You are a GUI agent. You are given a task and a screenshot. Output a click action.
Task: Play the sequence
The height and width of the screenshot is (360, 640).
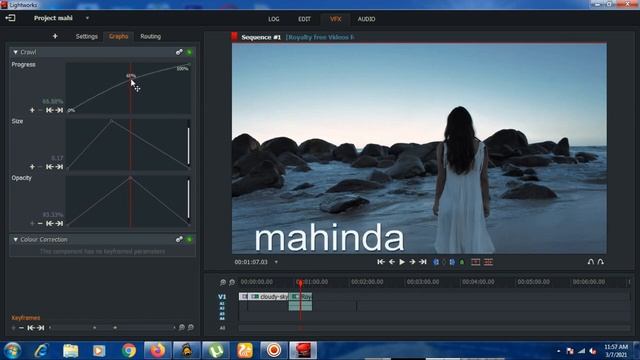402,262
